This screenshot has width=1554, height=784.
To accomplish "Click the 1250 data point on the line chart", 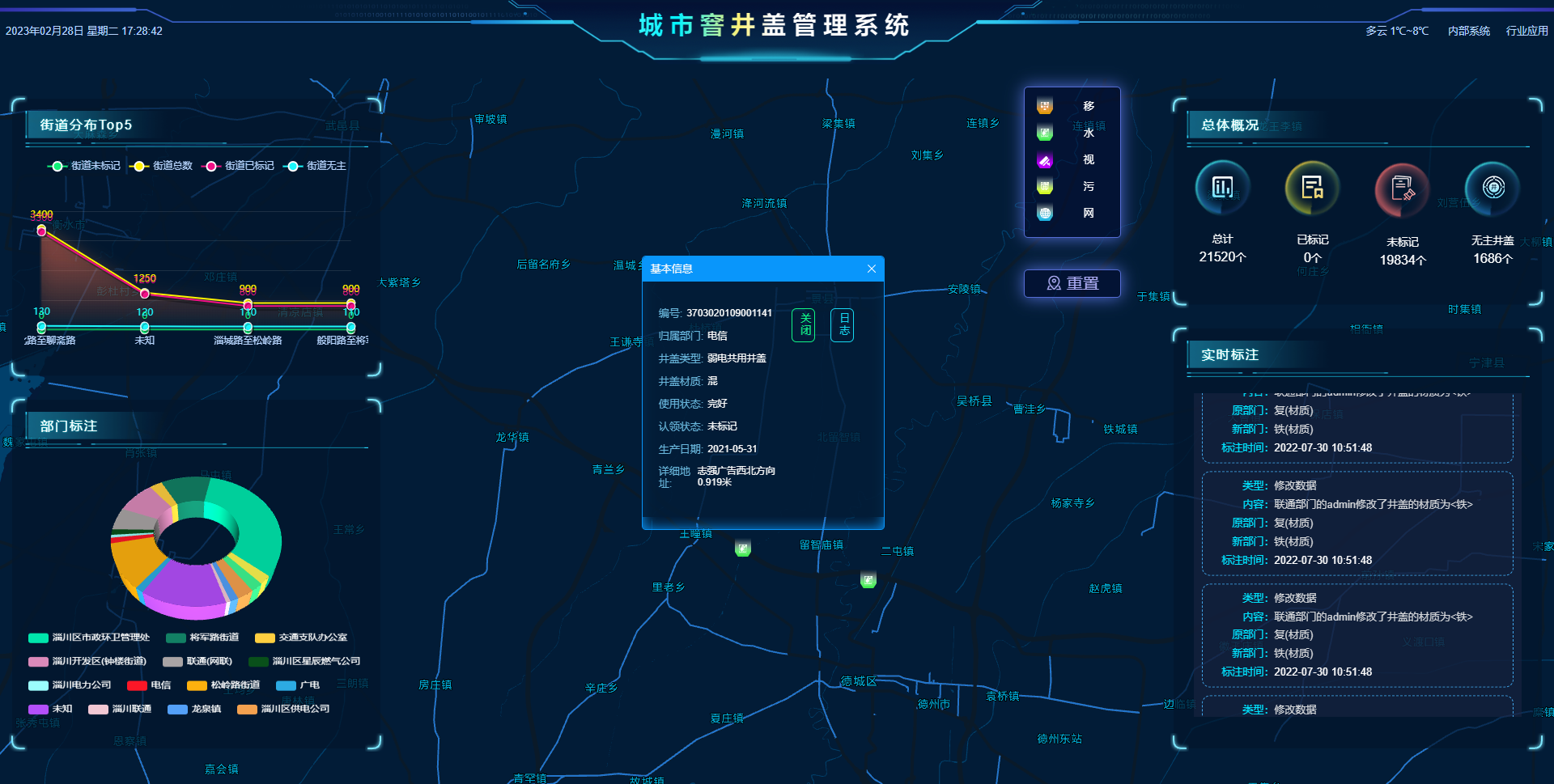I will click(144, 293).
